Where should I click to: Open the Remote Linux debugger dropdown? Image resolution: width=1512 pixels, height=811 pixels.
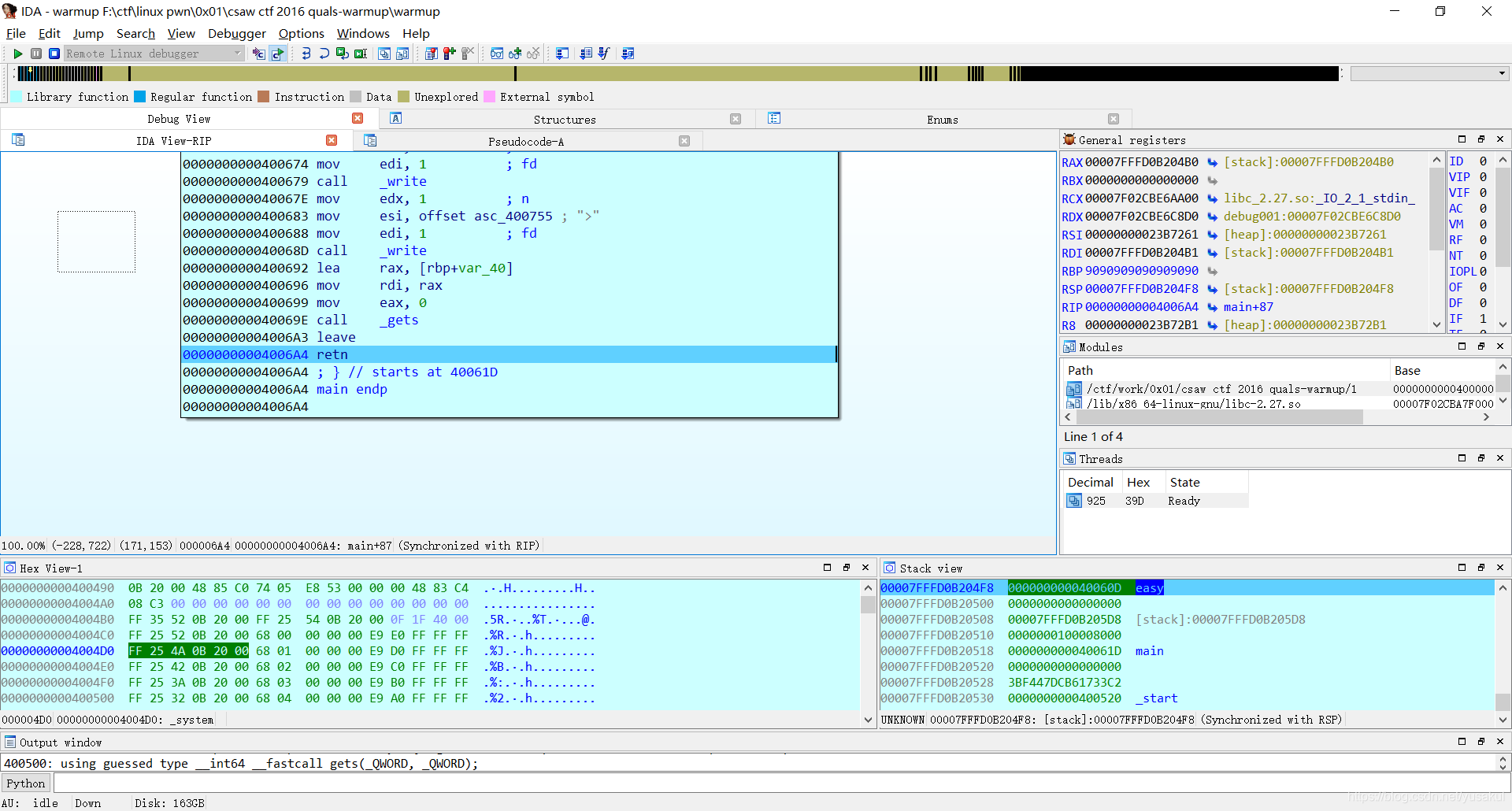(237, 54)
